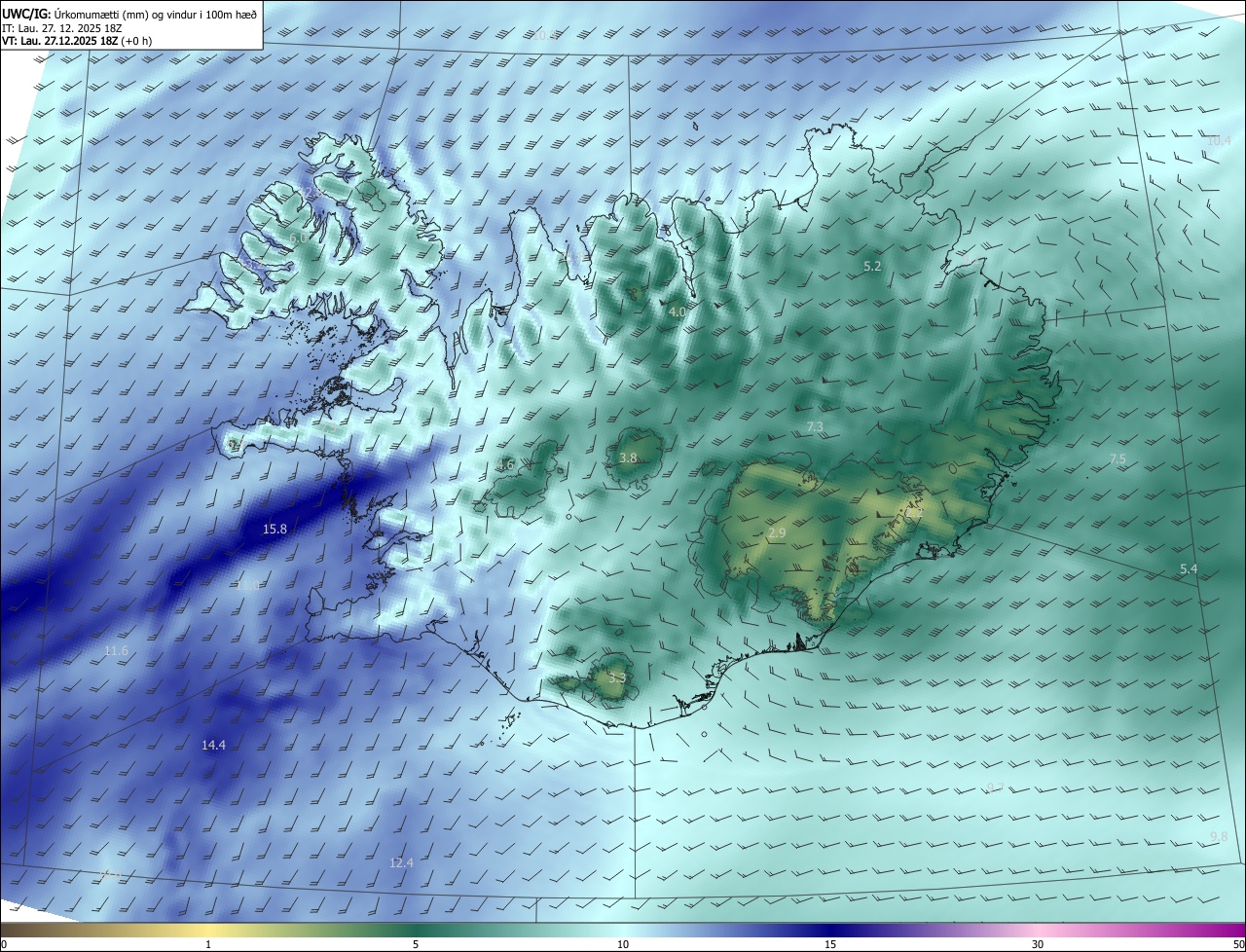
Task: Click the 12.4 value label
Action: point(401,862)
